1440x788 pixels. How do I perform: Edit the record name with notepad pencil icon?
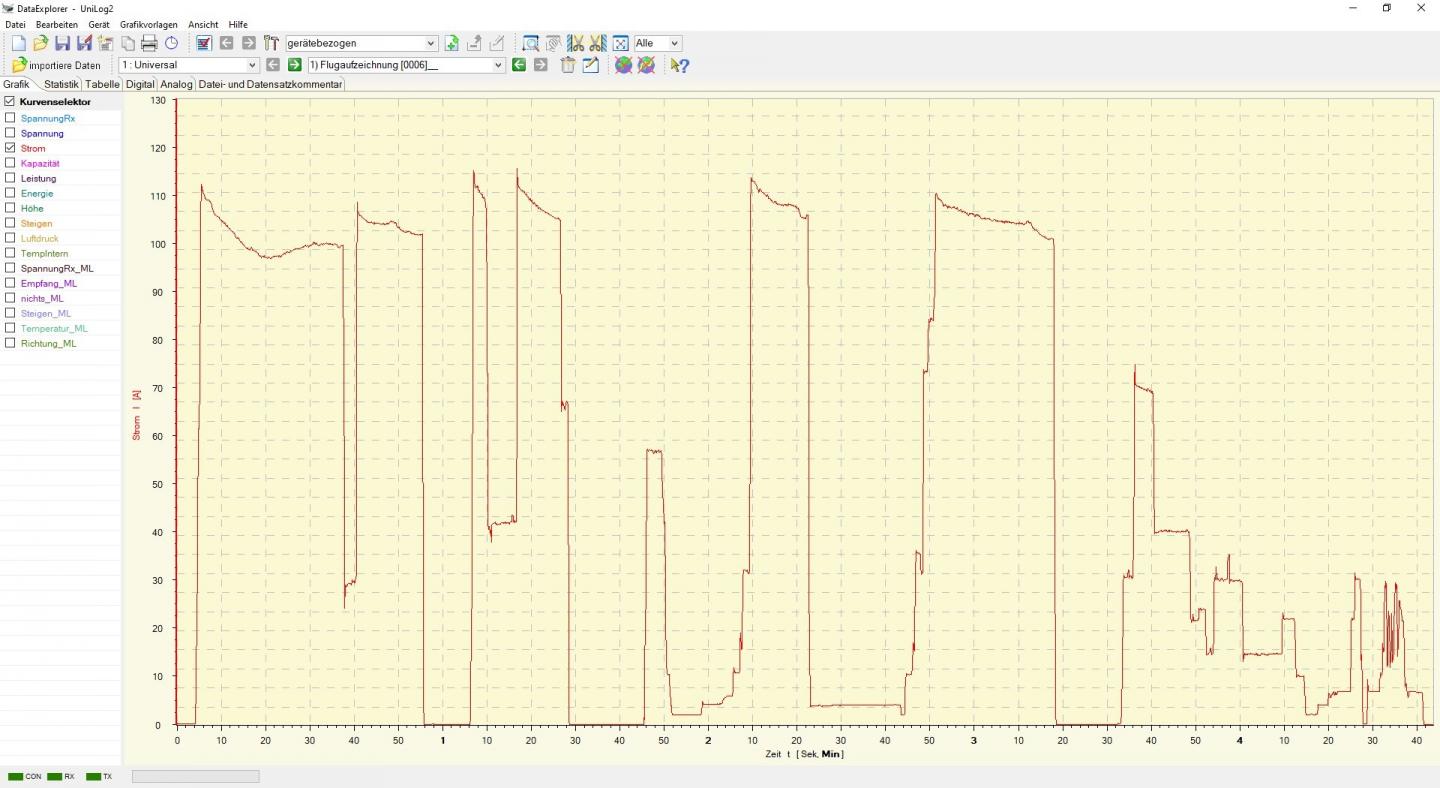590,65
